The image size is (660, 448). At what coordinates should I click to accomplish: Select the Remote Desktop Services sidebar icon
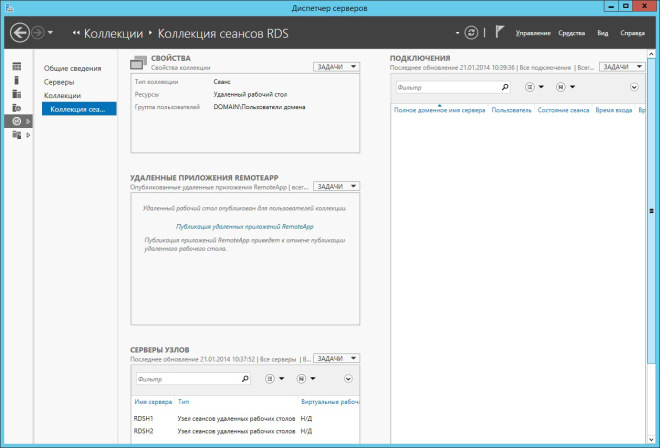tap(16, 120)
